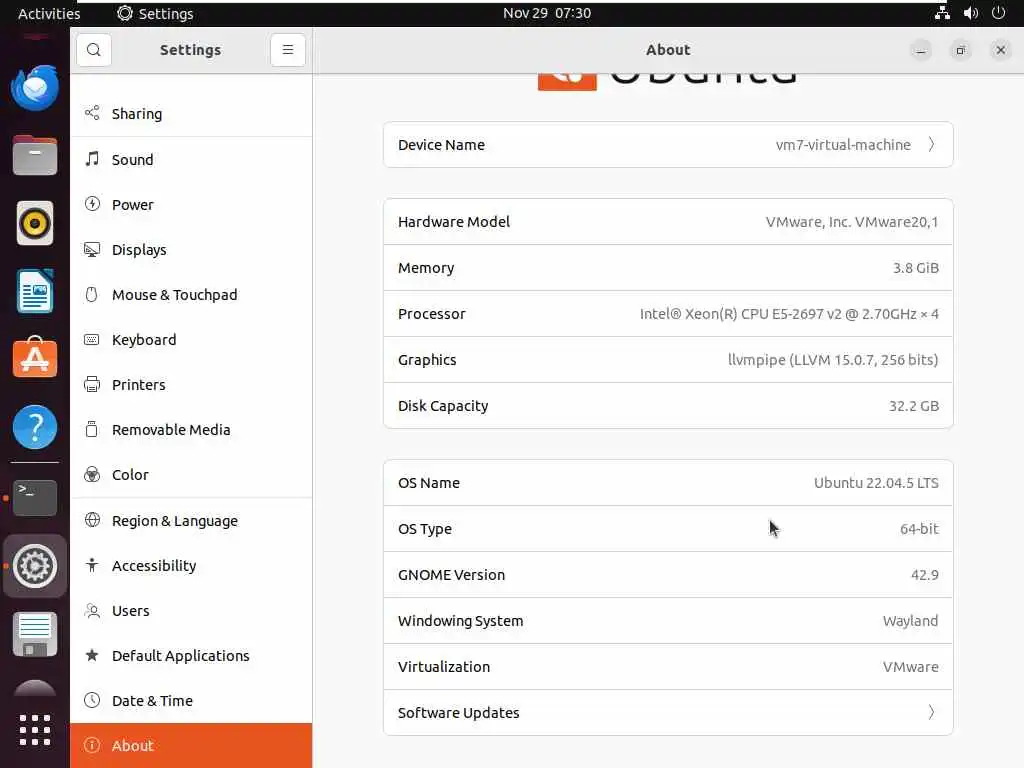Click the Accessibility icon in sidebar
Screen dimensions: 1024x768
click(92, 565)
